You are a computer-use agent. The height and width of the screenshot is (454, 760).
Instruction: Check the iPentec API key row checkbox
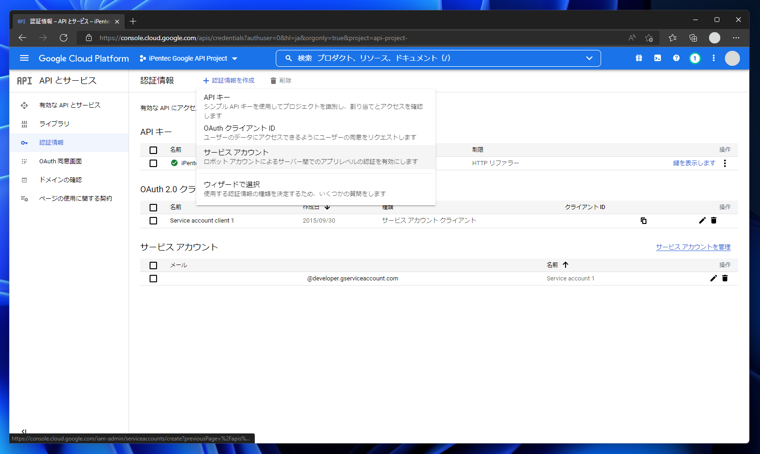[153, 163]
